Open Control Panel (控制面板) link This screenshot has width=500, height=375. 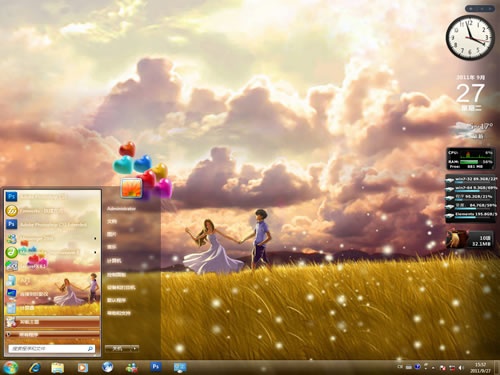click(116, 275)
